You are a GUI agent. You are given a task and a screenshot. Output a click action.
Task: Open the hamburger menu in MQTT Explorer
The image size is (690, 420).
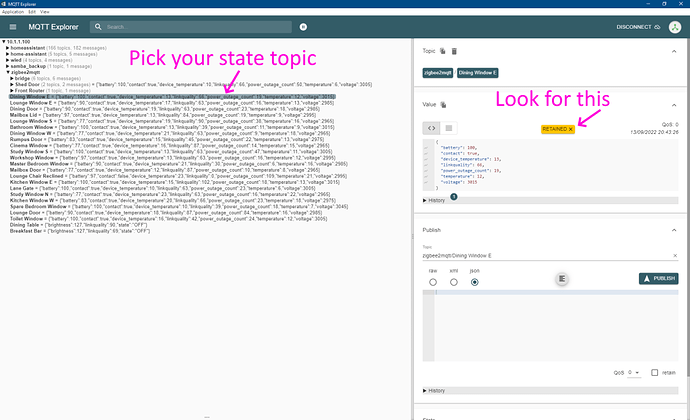pyautogui.click(x=13, y=27)
